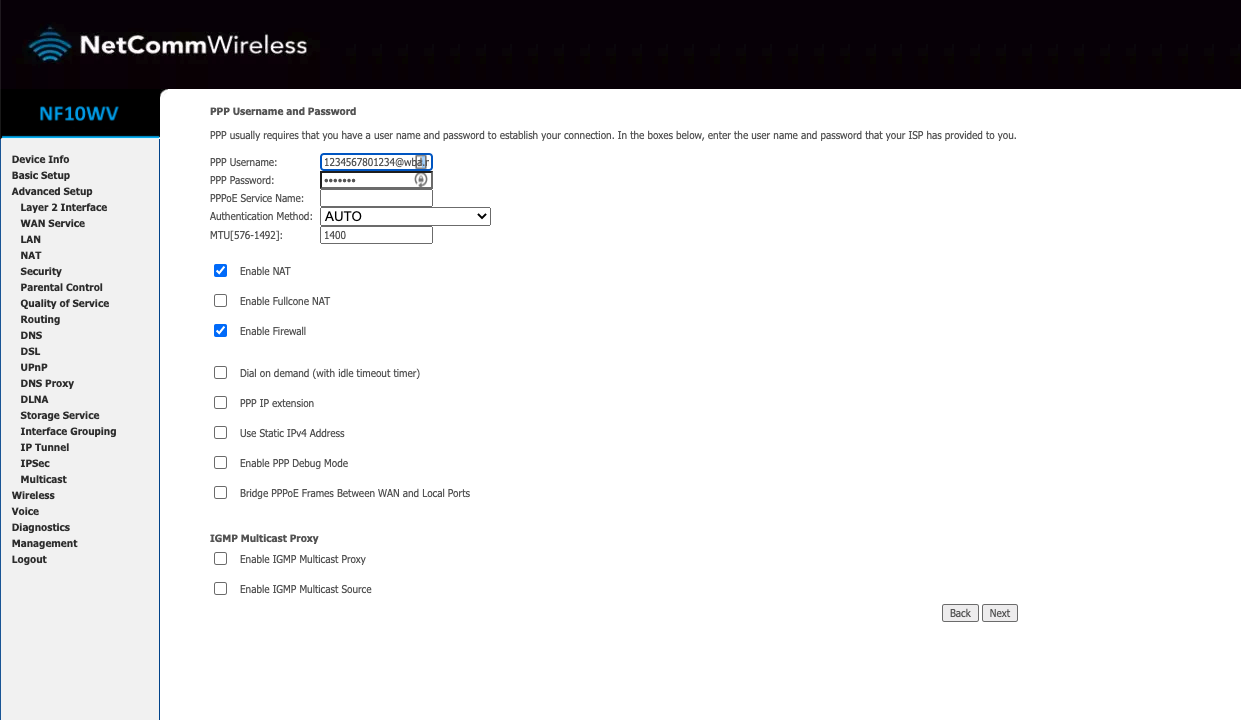
Task: Uncheck the Enable NAT checkbox
Action: pyautogui.click(x=221, y=271)
